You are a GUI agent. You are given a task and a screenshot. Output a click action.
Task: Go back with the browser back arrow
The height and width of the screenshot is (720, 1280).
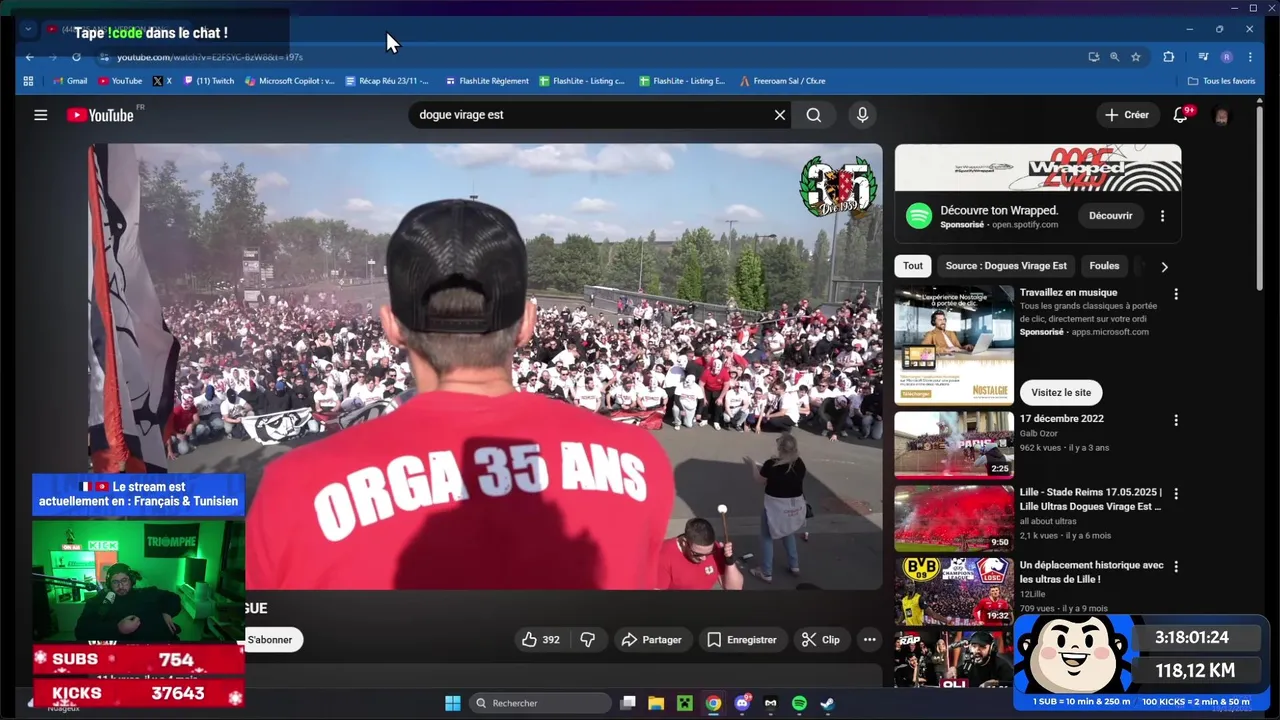click(x=29, y=57)
